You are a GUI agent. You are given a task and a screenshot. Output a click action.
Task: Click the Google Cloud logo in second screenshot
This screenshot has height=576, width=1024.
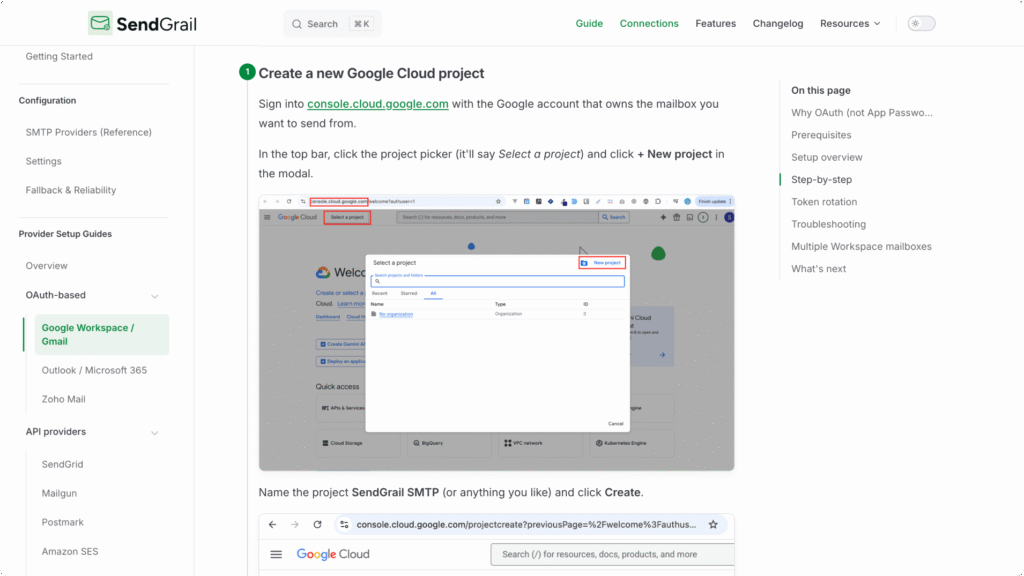pos(333,554)
